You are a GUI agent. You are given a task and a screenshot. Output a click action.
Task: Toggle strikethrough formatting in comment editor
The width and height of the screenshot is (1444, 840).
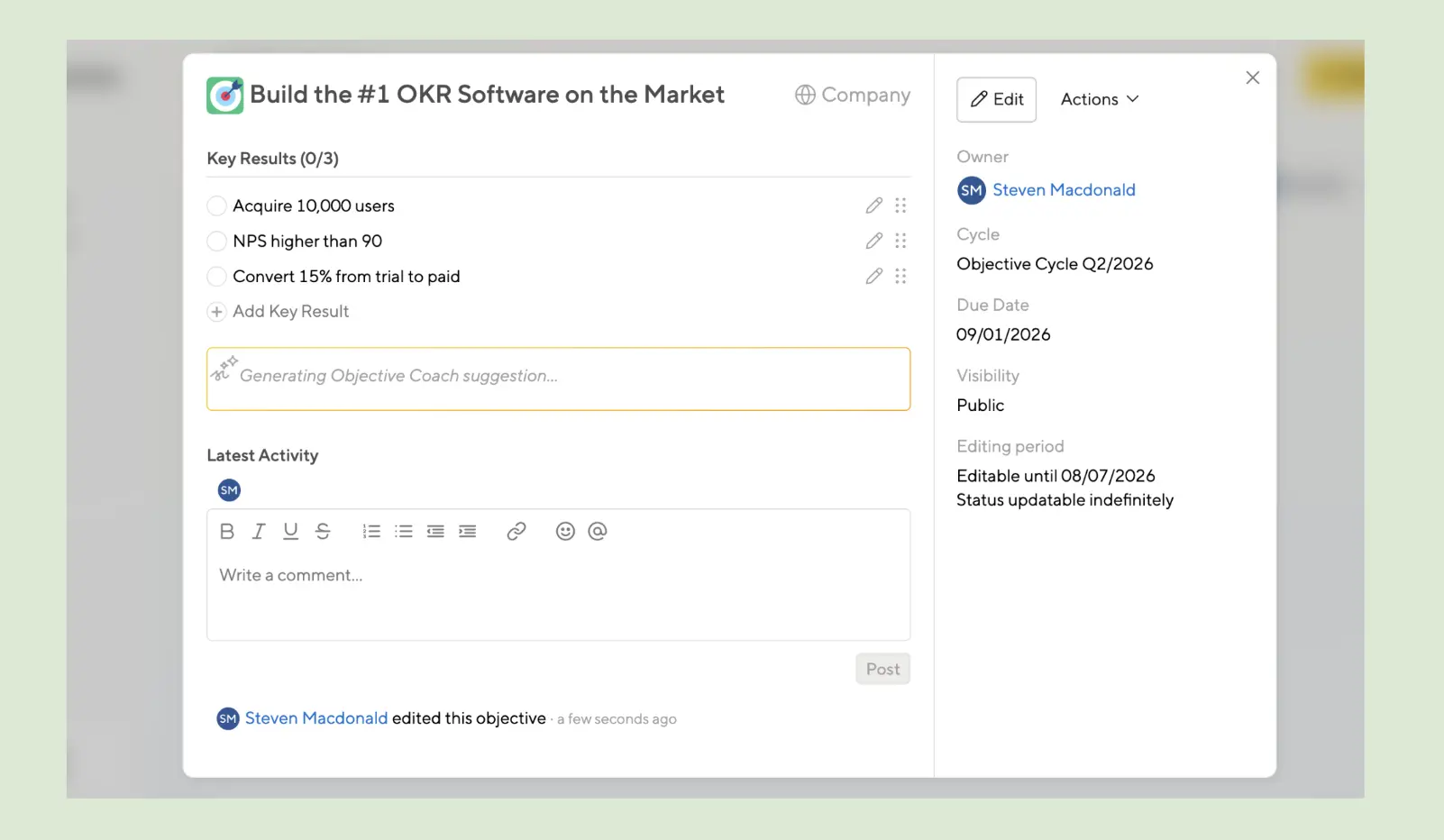pyautogui.click(x=323, y=532)
